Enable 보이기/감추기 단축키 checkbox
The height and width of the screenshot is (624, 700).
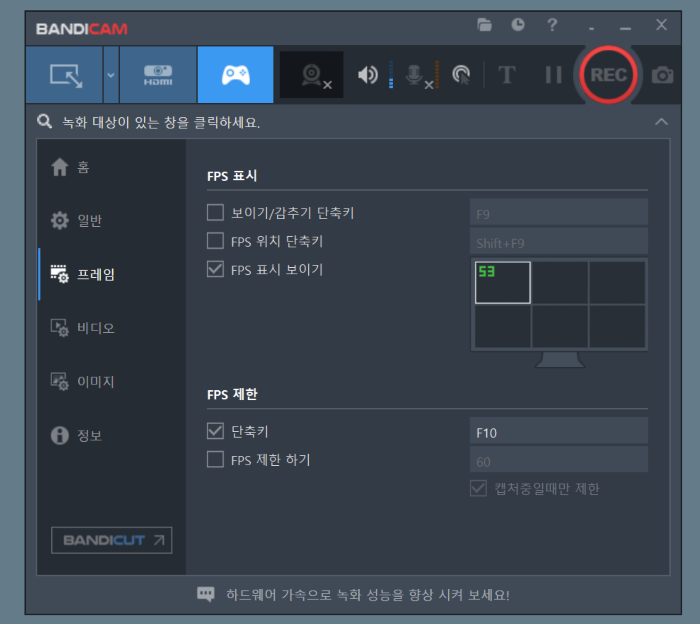click(x=215, y=212)
